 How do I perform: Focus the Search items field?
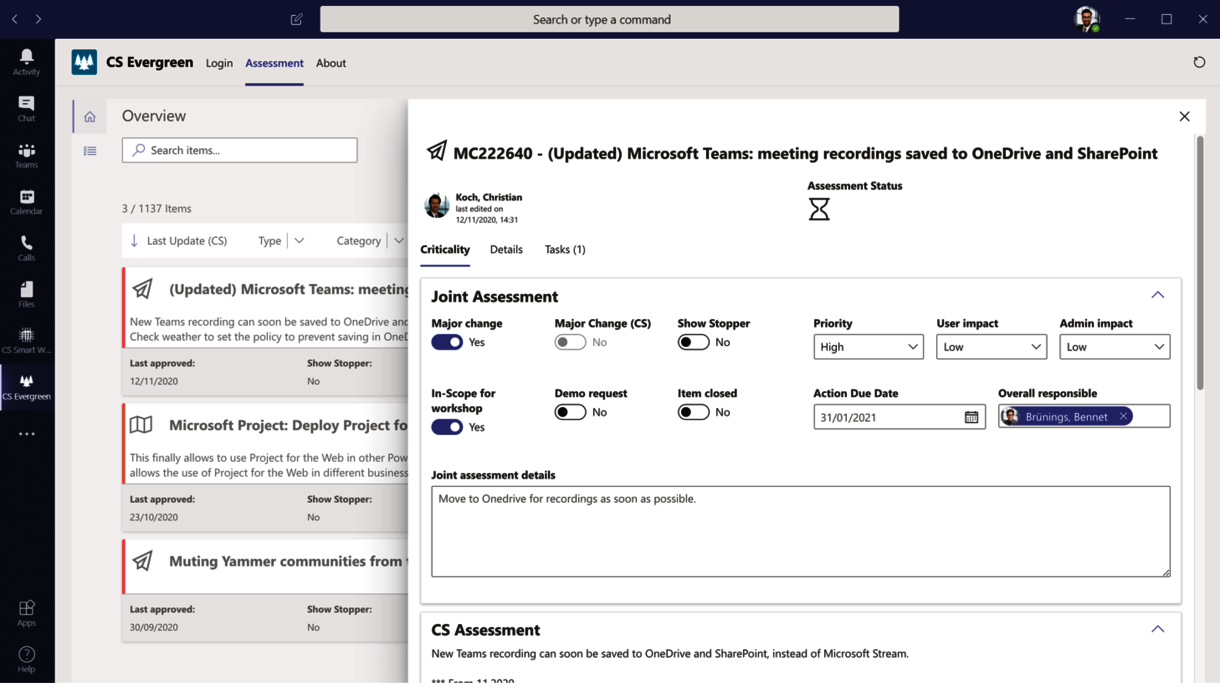[240, 150]
